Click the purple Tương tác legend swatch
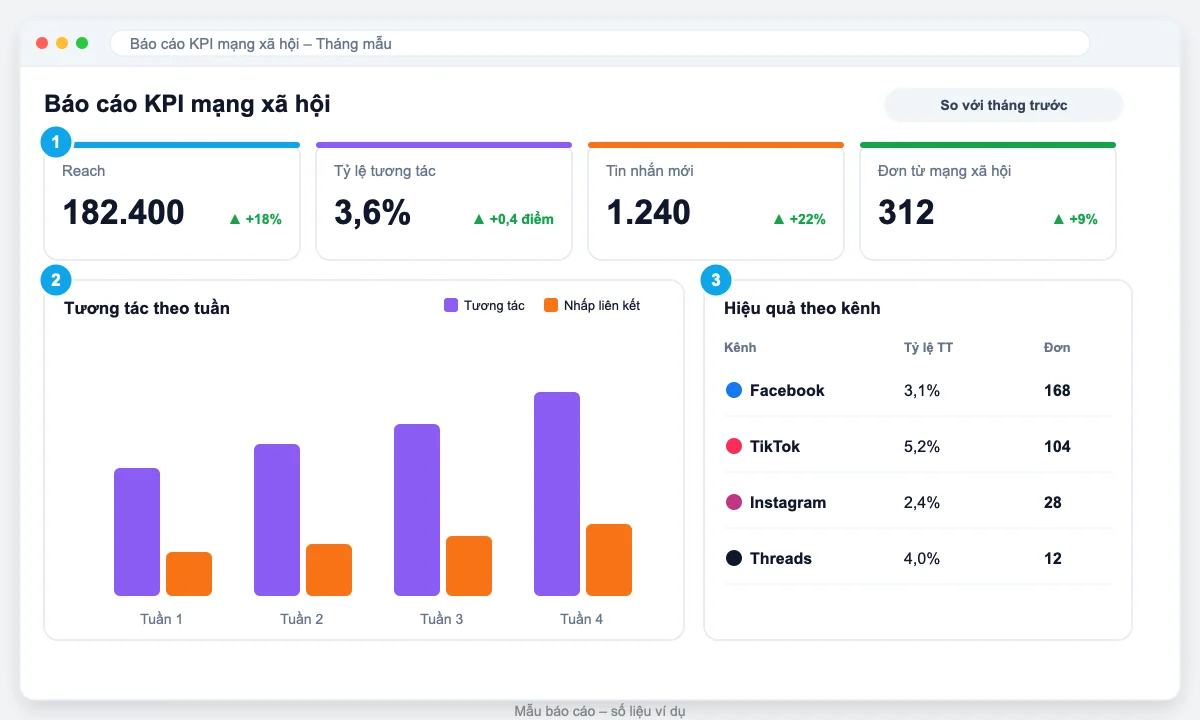This screenshot has width=1200, height=720. 451,305
